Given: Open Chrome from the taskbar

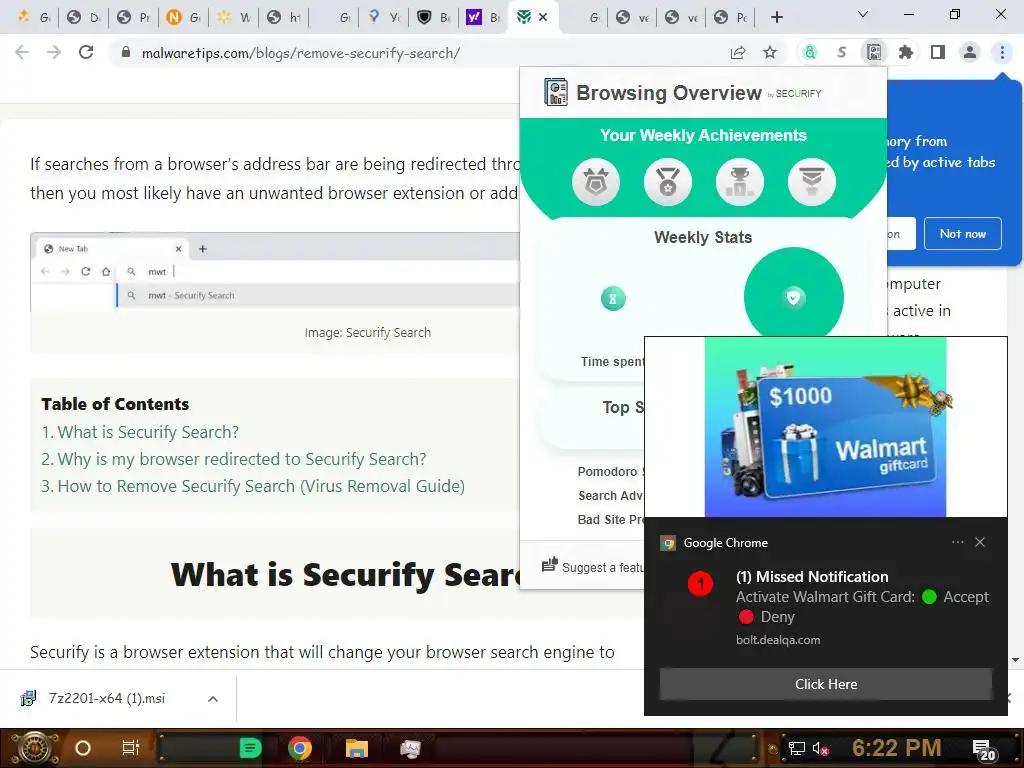Looking at the screenshot, I should click(300, 748).
